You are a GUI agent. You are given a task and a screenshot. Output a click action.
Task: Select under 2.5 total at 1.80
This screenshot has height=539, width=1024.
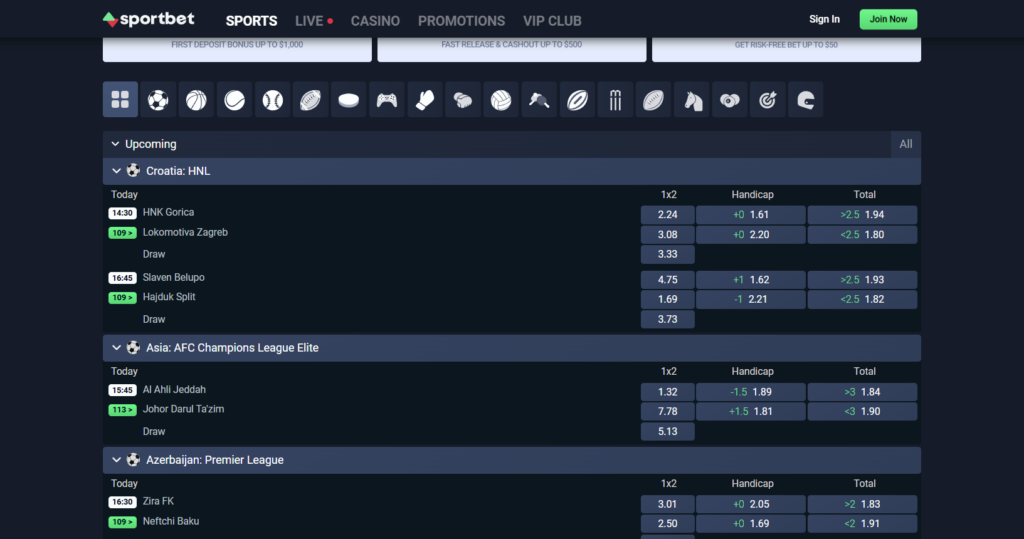pyautogui.click(x=862, y=235)
